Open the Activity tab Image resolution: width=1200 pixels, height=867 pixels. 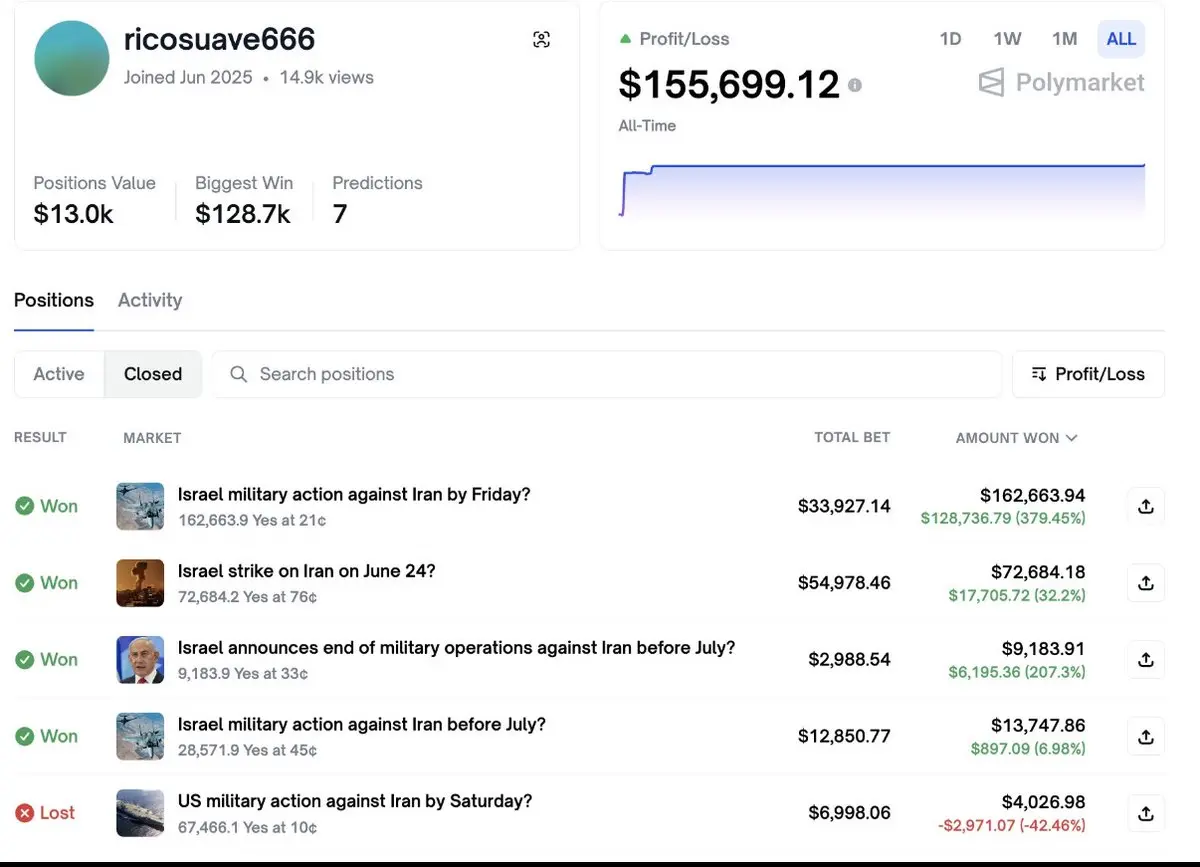(150, 300)
